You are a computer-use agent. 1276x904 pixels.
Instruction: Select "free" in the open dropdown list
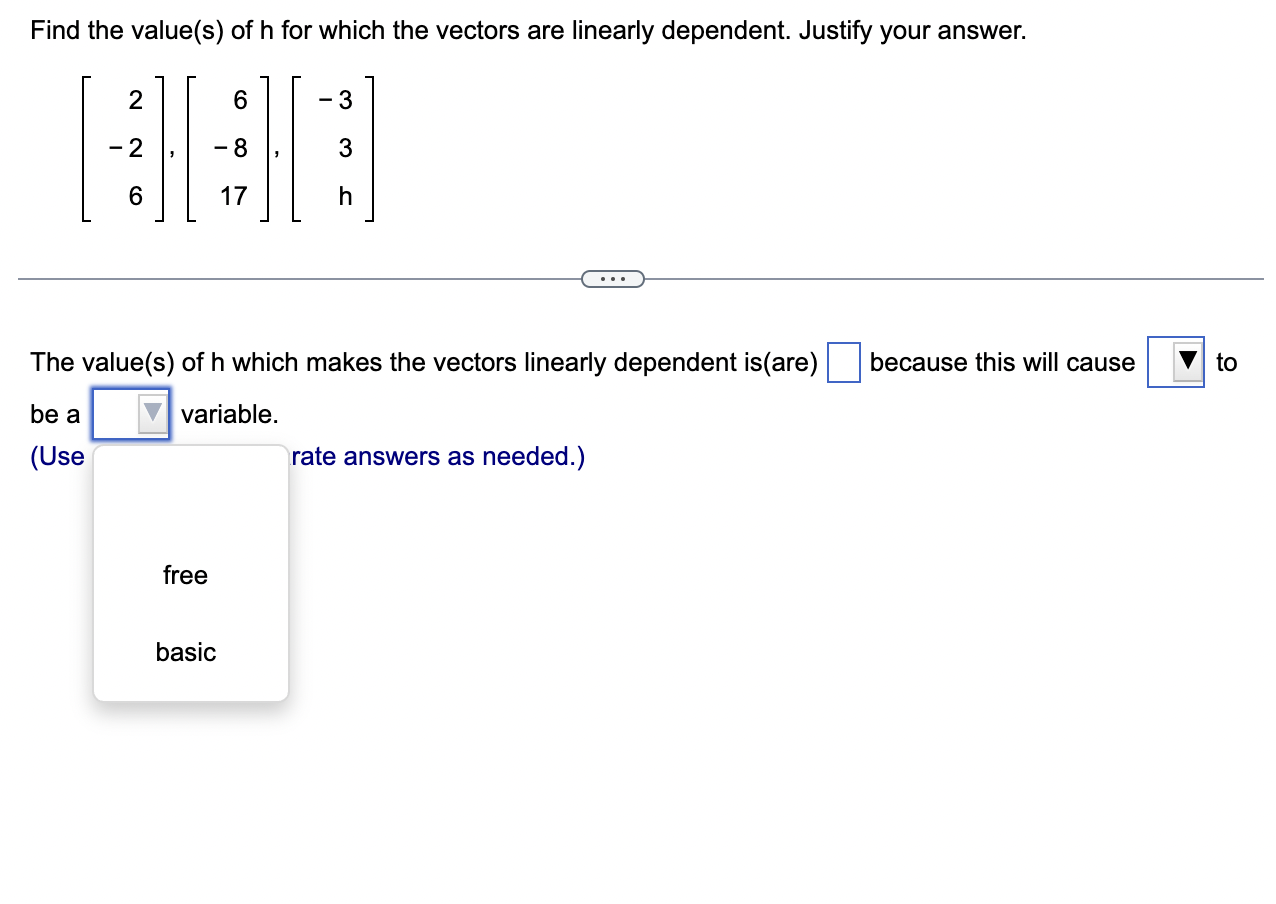[x=186, y=575]
